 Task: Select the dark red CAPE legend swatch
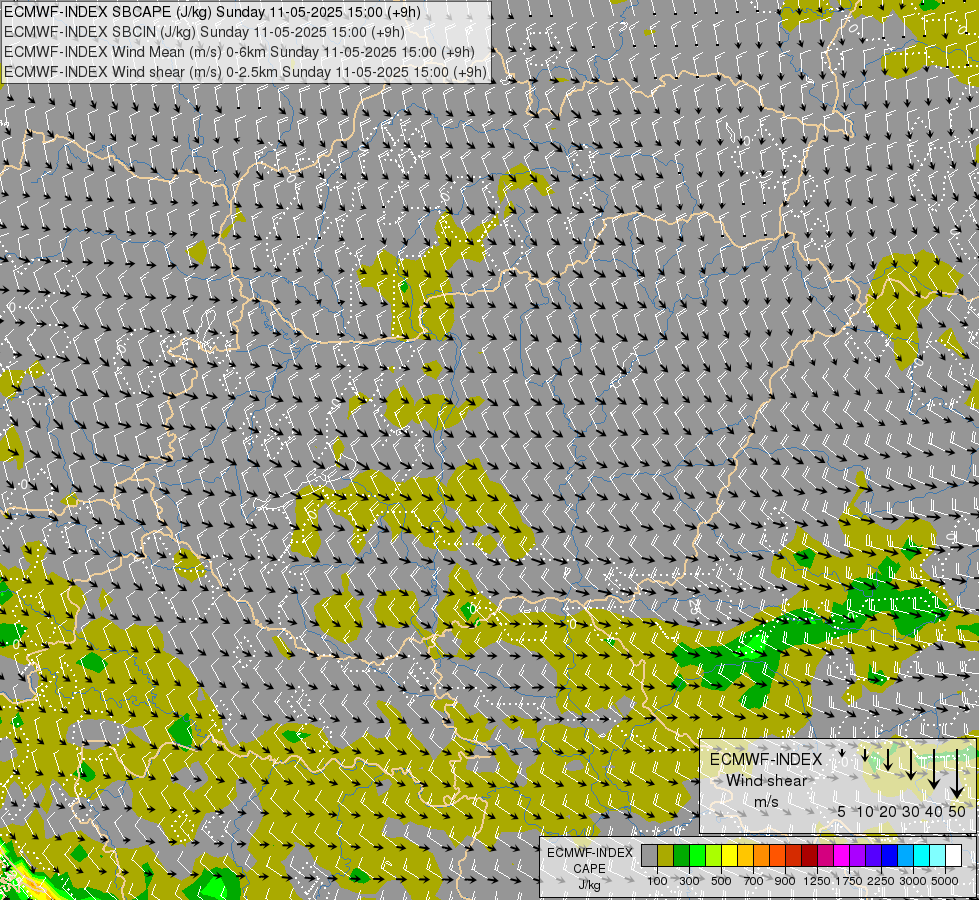coord(809,856)
